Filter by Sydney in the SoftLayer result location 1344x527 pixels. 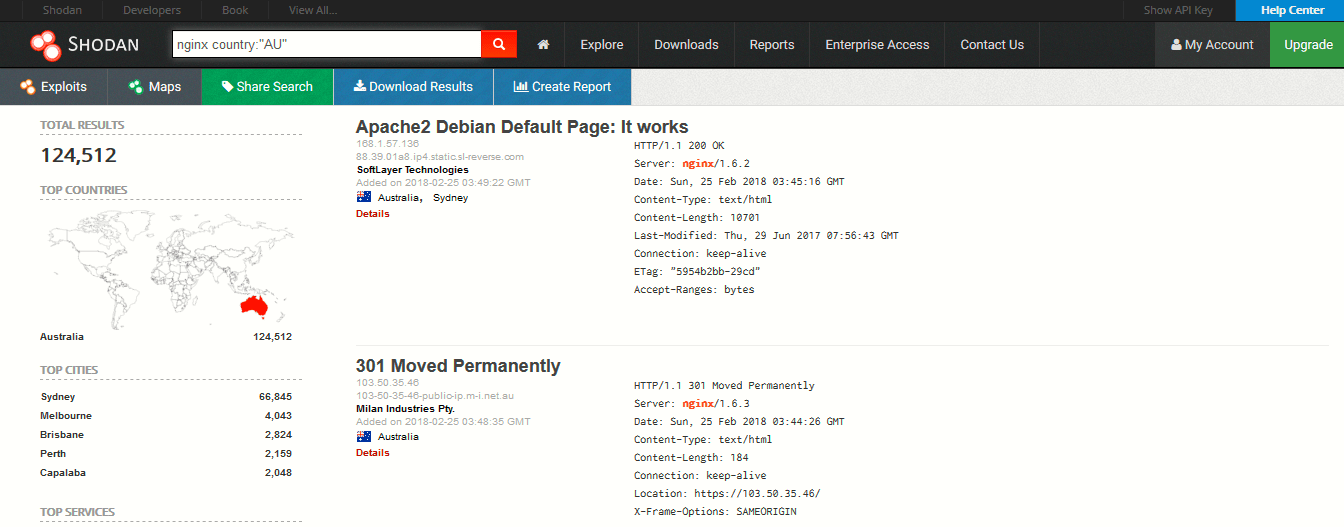tap(450, 198)
